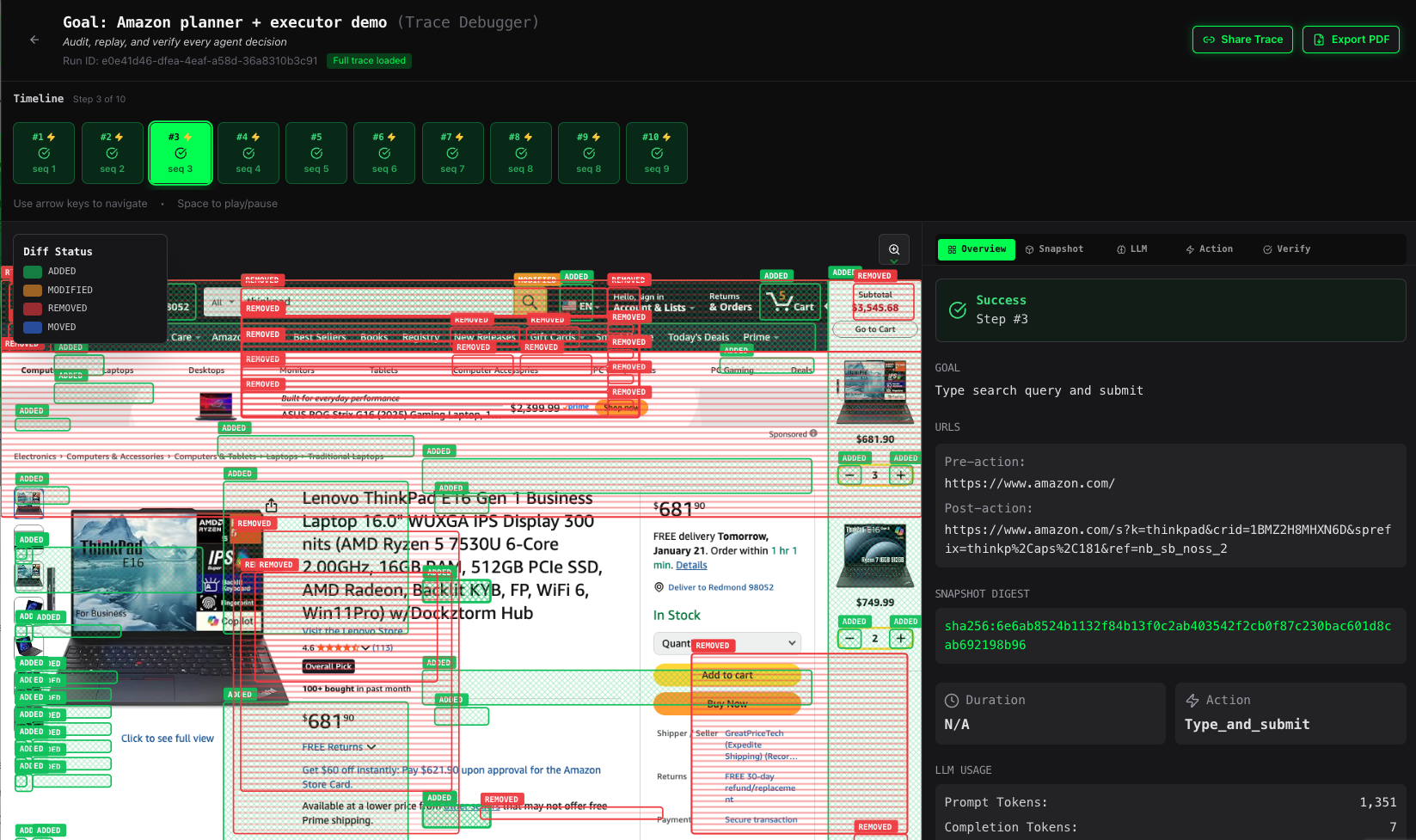
Task: Click the back arrow icon
Action: pyautogui.click(x=34, y=40)
